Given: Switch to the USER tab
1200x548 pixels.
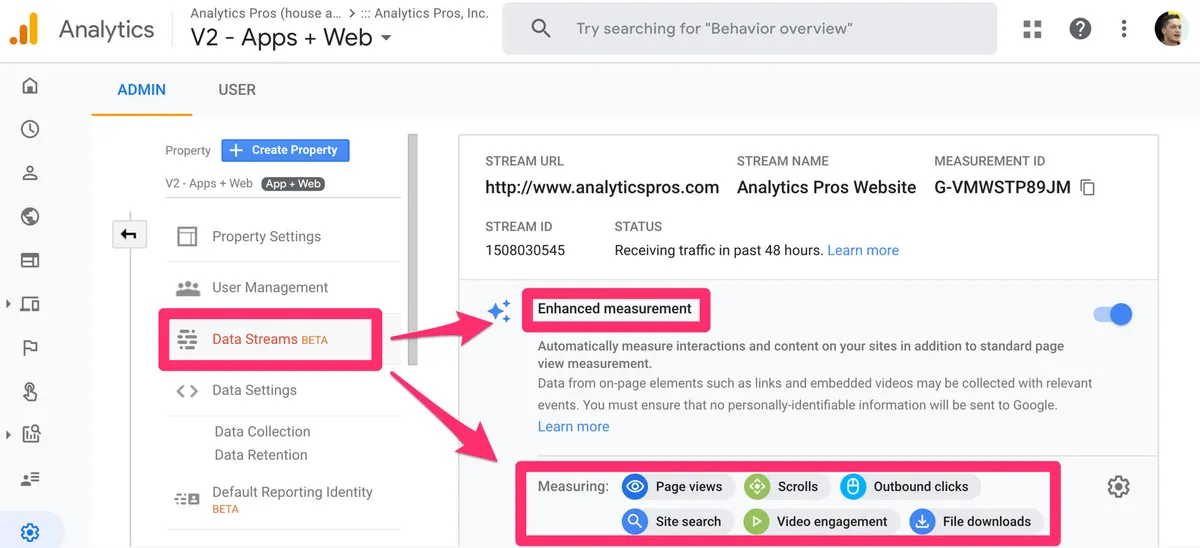Looking at the screenshot, I should point(237,90).
